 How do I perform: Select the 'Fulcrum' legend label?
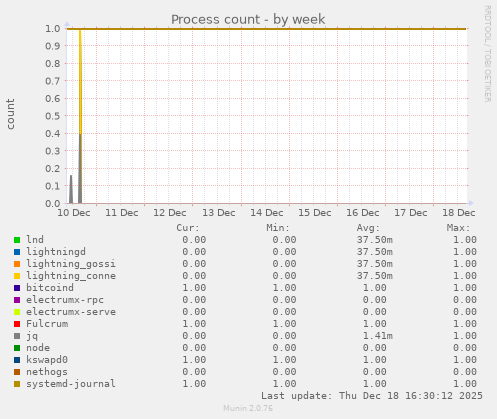[x=47, y=324]
